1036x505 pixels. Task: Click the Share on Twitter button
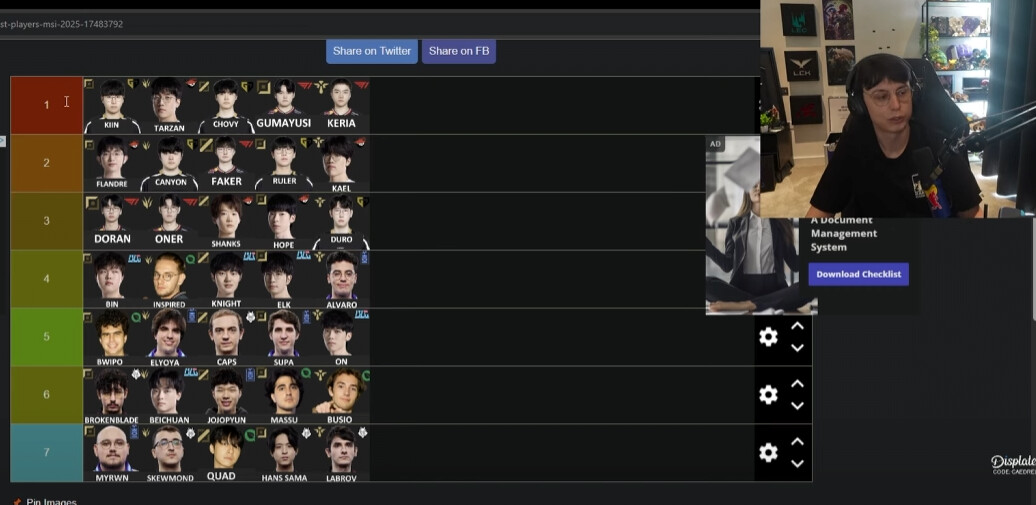371,51
